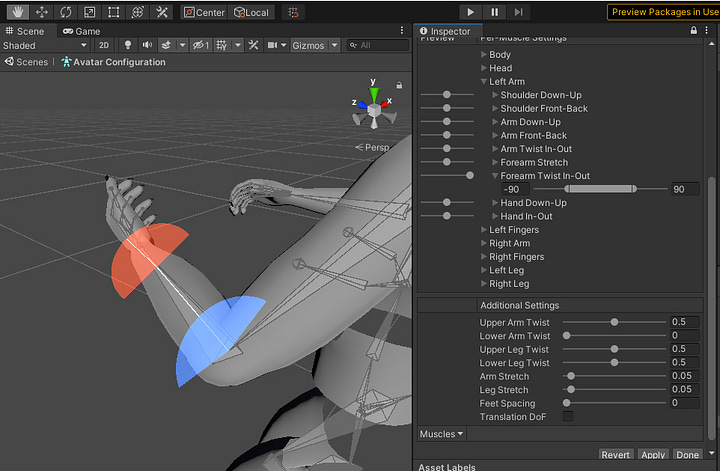Toggle the Local handle rotation

252,12
